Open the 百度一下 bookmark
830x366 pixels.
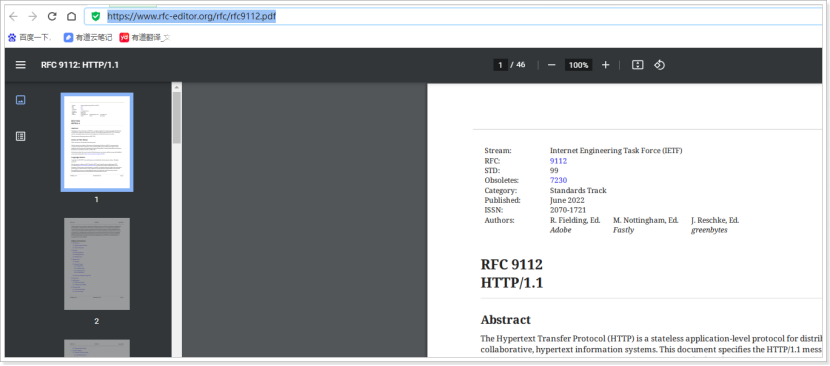pos(30,38)
